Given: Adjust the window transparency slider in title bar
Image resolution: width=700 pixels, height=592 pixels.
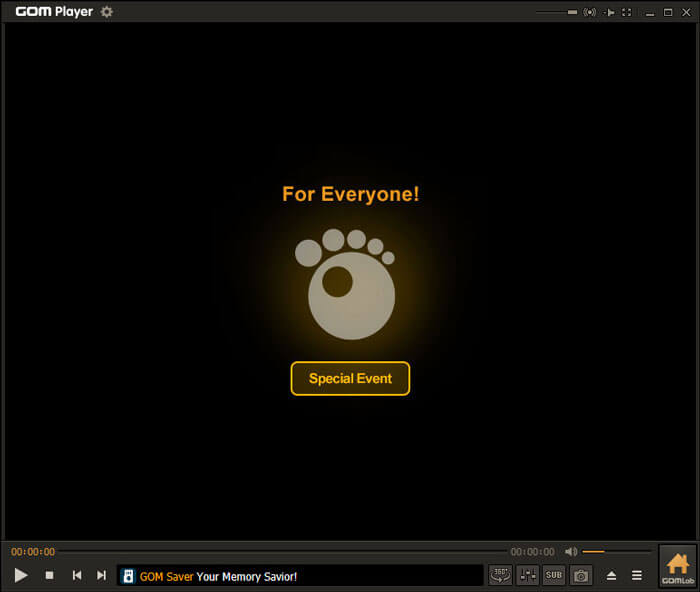Looking at the screenshot, I should pos(557,12).
